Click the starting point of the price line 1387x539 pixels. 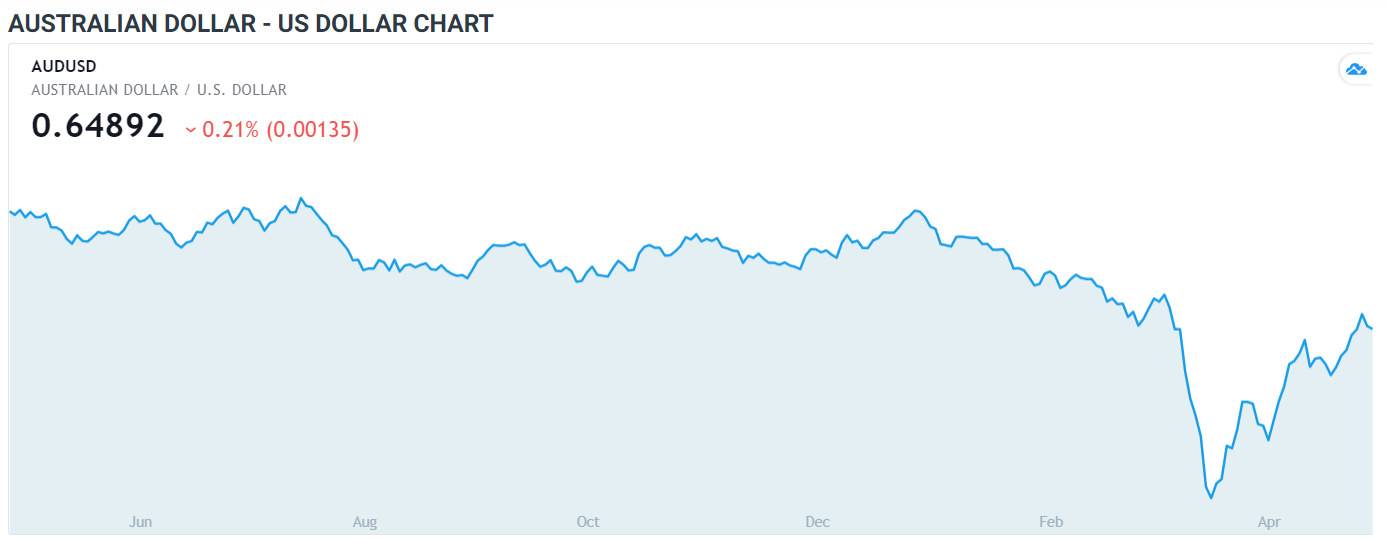coord(10,211)
